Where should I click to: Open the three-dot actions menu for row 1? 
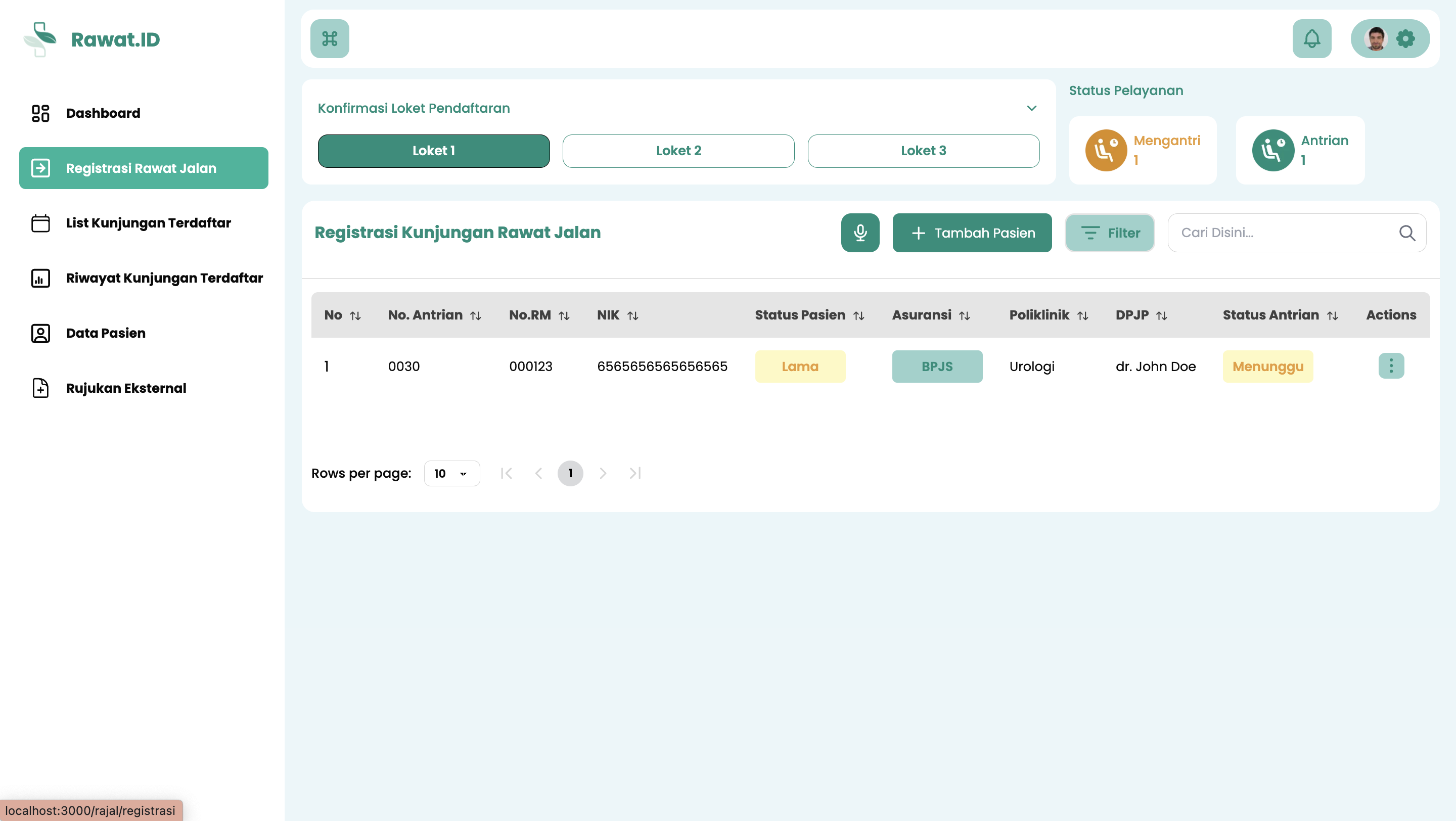click(1390, 366)
